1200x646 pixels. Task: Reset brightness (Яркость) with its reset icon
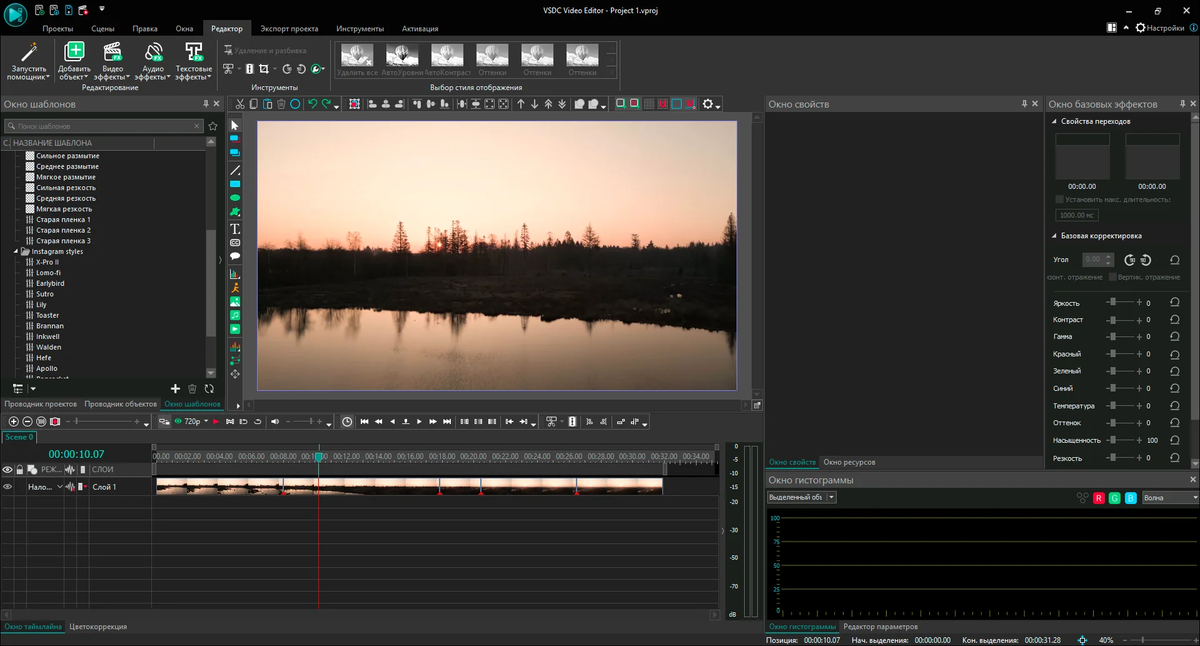click(1175, 302)
